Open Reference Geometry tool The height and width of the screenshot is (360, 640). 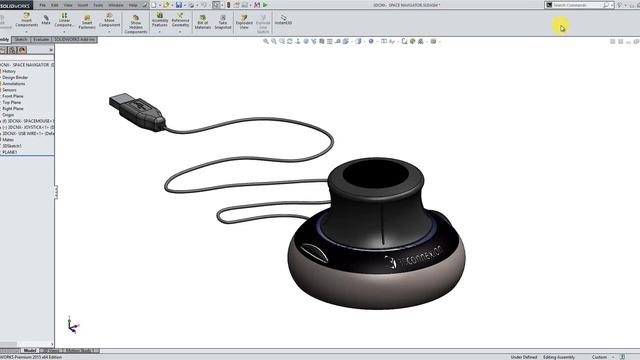coord(180,20)
